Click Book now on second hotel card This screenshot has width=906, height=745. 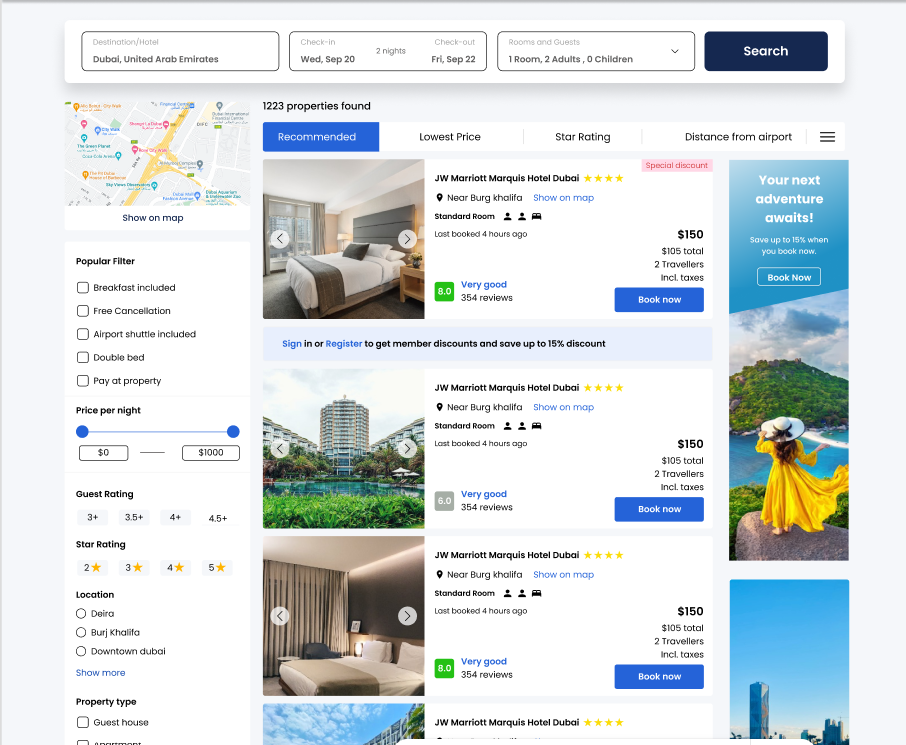(x=659, y=509)
